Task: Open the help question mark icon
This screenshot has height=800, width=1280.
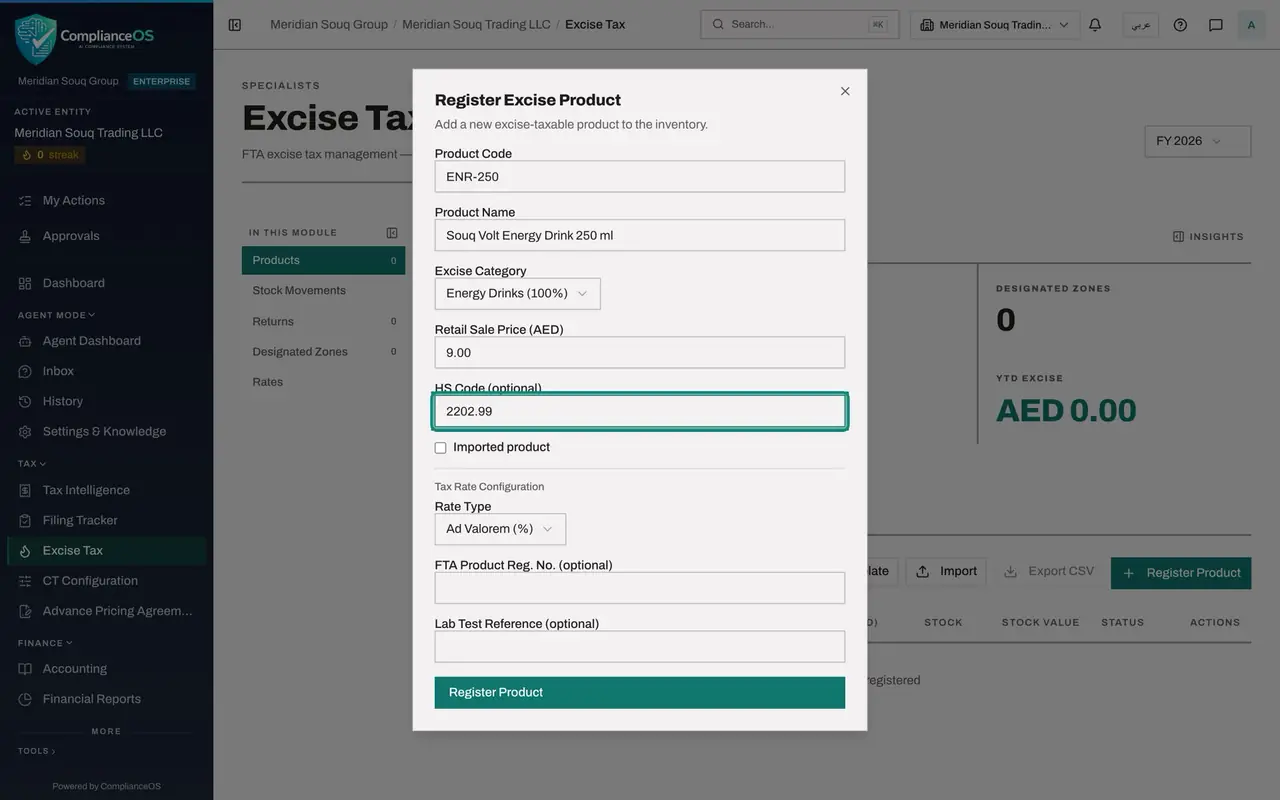Action: [x=1180, y=25]
